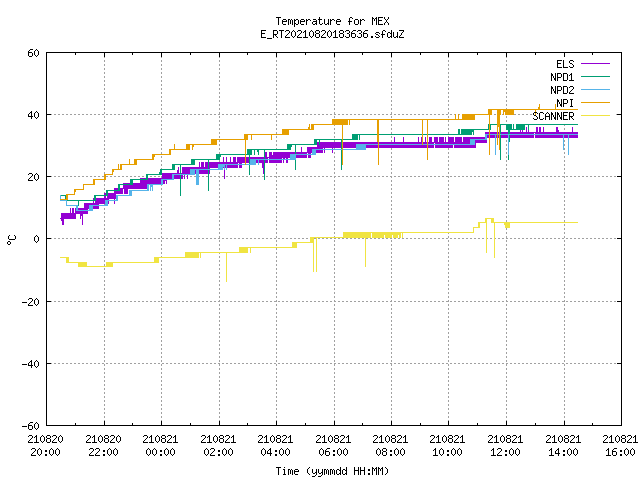Click the x-axis tick 210821 08:00
The image size is (640, 480).
391,446
